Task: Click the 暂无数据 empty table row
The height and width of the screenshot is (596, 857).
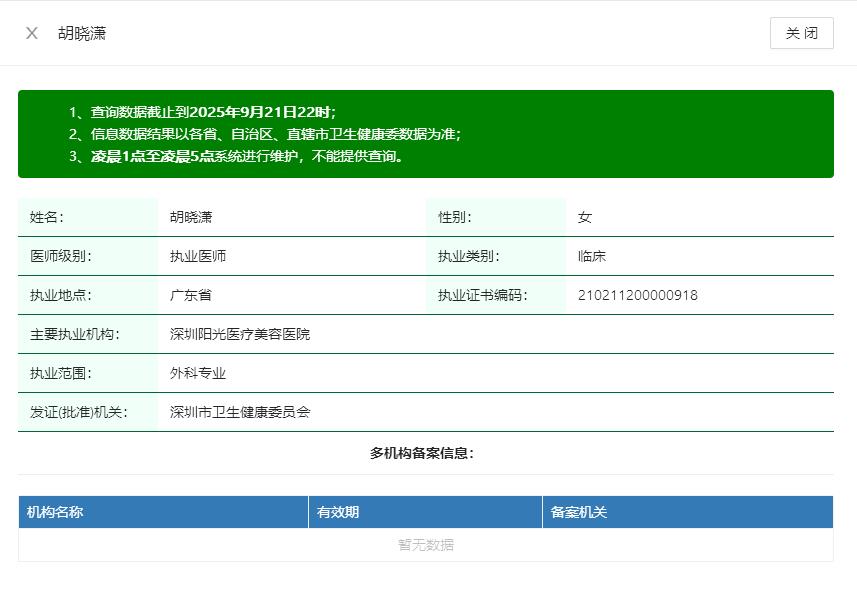Action: coord(426,545)
